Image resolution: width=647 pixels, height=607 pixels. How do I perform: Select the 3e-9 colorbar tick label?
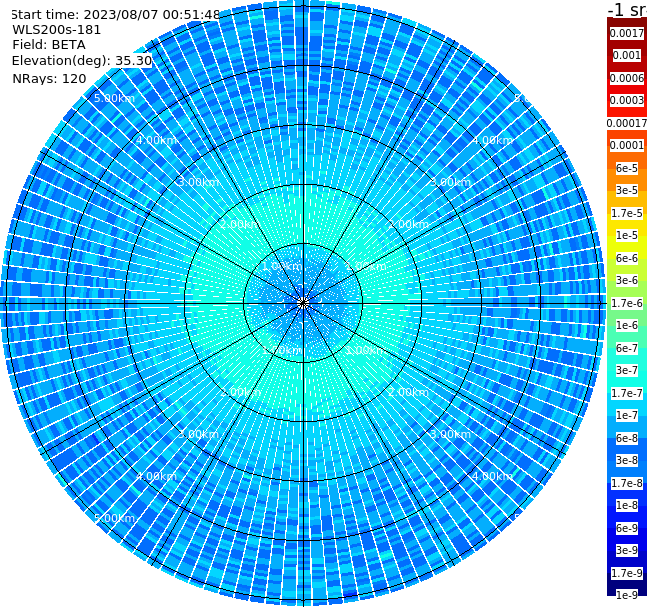coord(627,550)
